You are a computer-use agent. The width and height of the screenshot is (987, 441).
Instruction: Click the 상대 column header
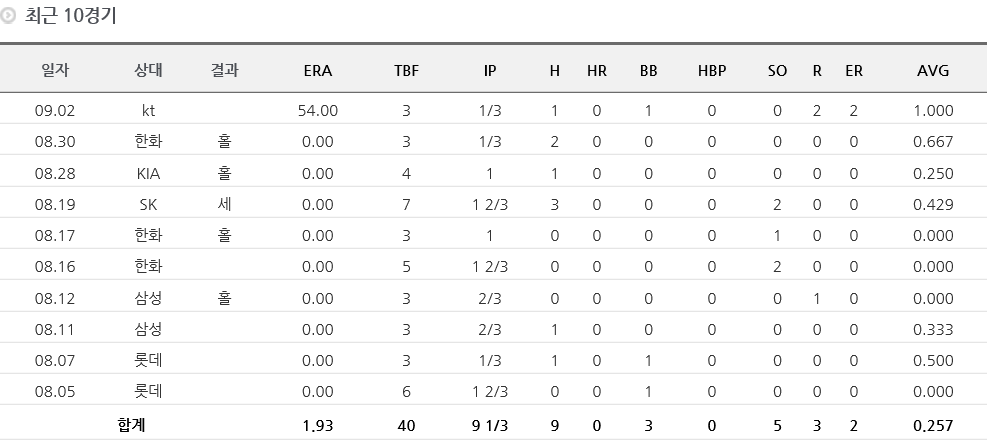click(x=148, y=71)
